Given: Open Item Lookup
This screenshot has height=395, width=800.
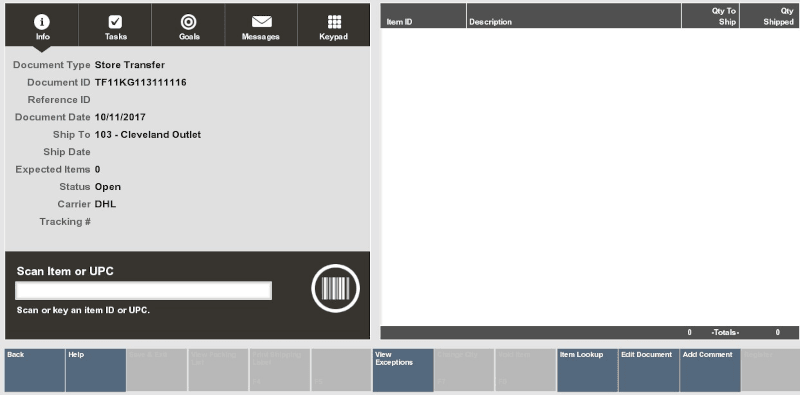Looking at the screenshot, I should pos(587,371).
